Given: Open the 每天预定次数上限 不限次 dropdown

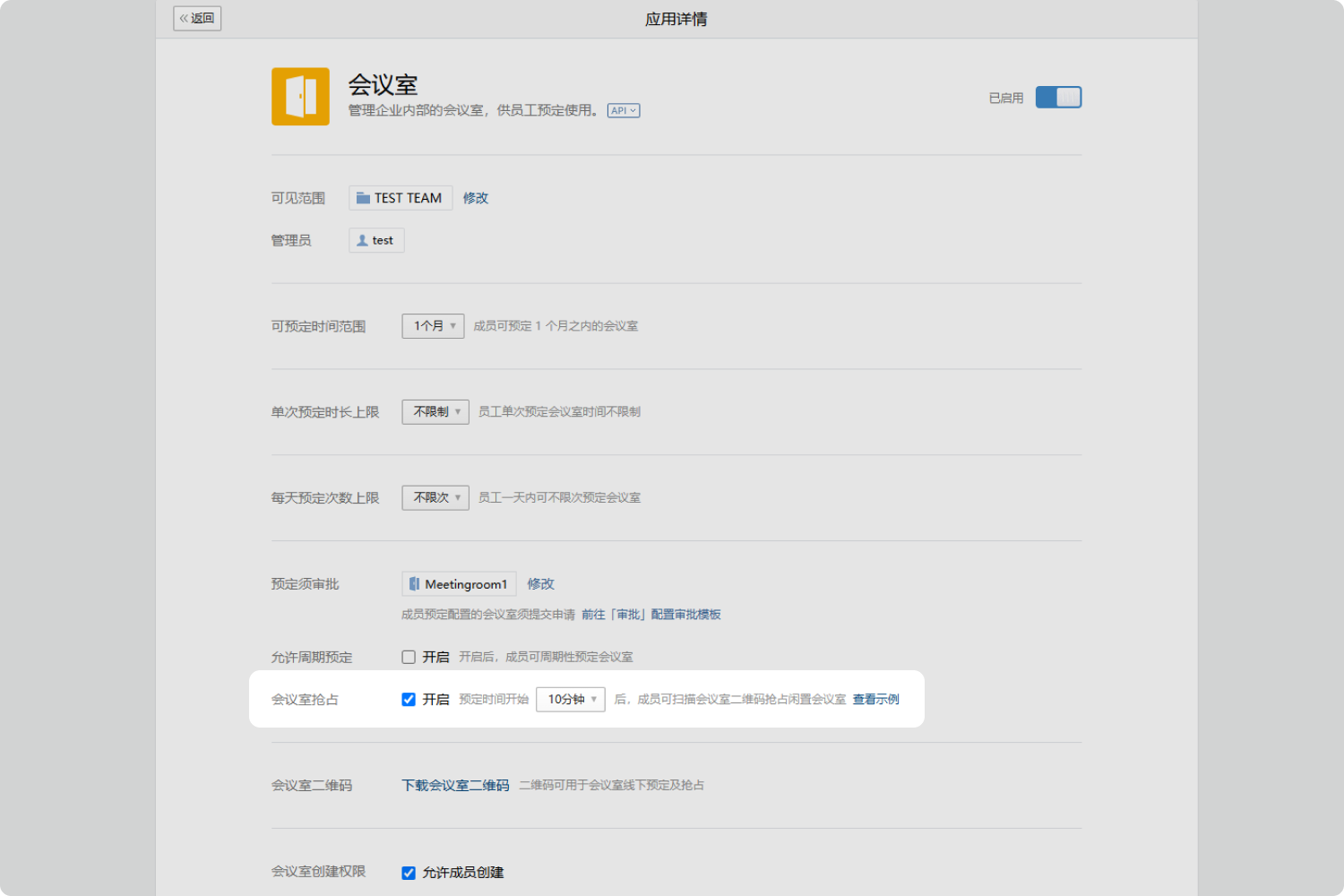Looking at the screenshot, I should point(435,497).
